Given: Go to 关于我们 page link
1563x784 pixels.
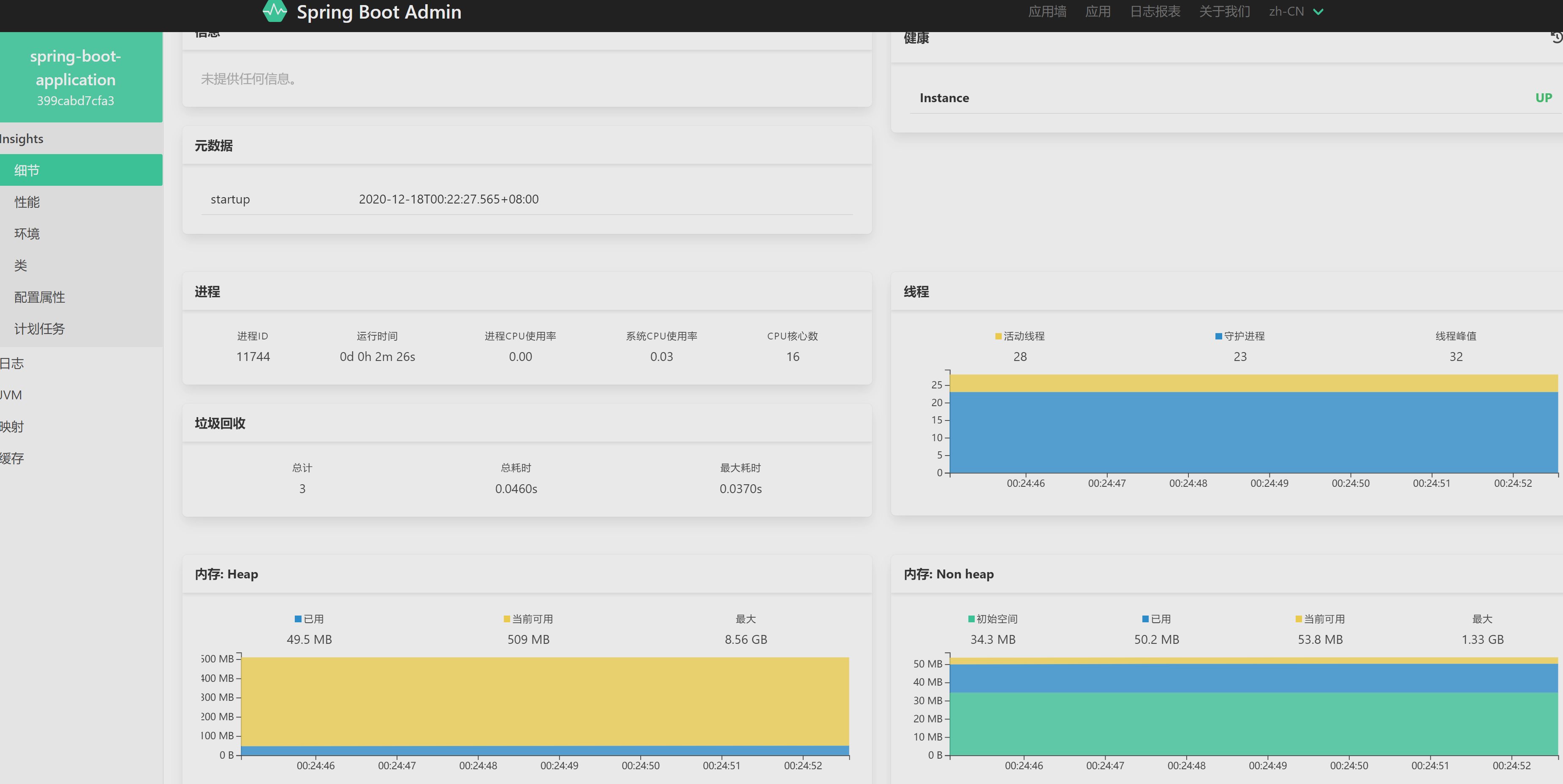Looking at the screenshot, I should pos(1224,11).
